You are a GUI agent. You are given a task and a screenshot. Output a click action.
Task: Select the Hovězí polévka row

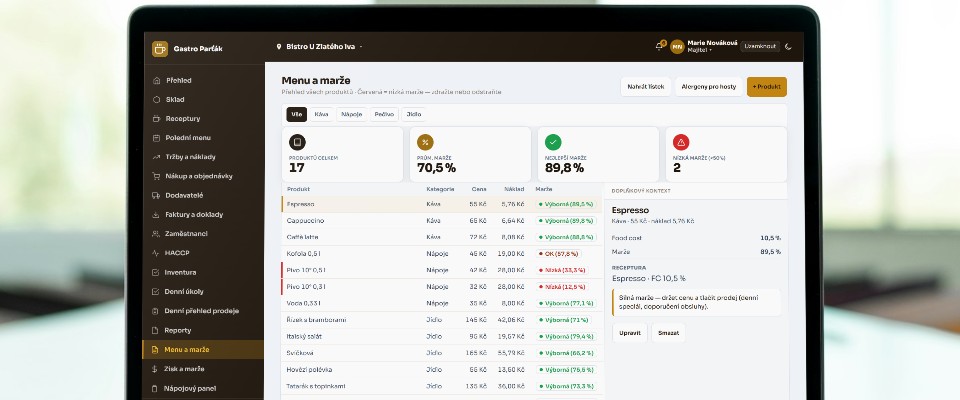coord(442,369)
